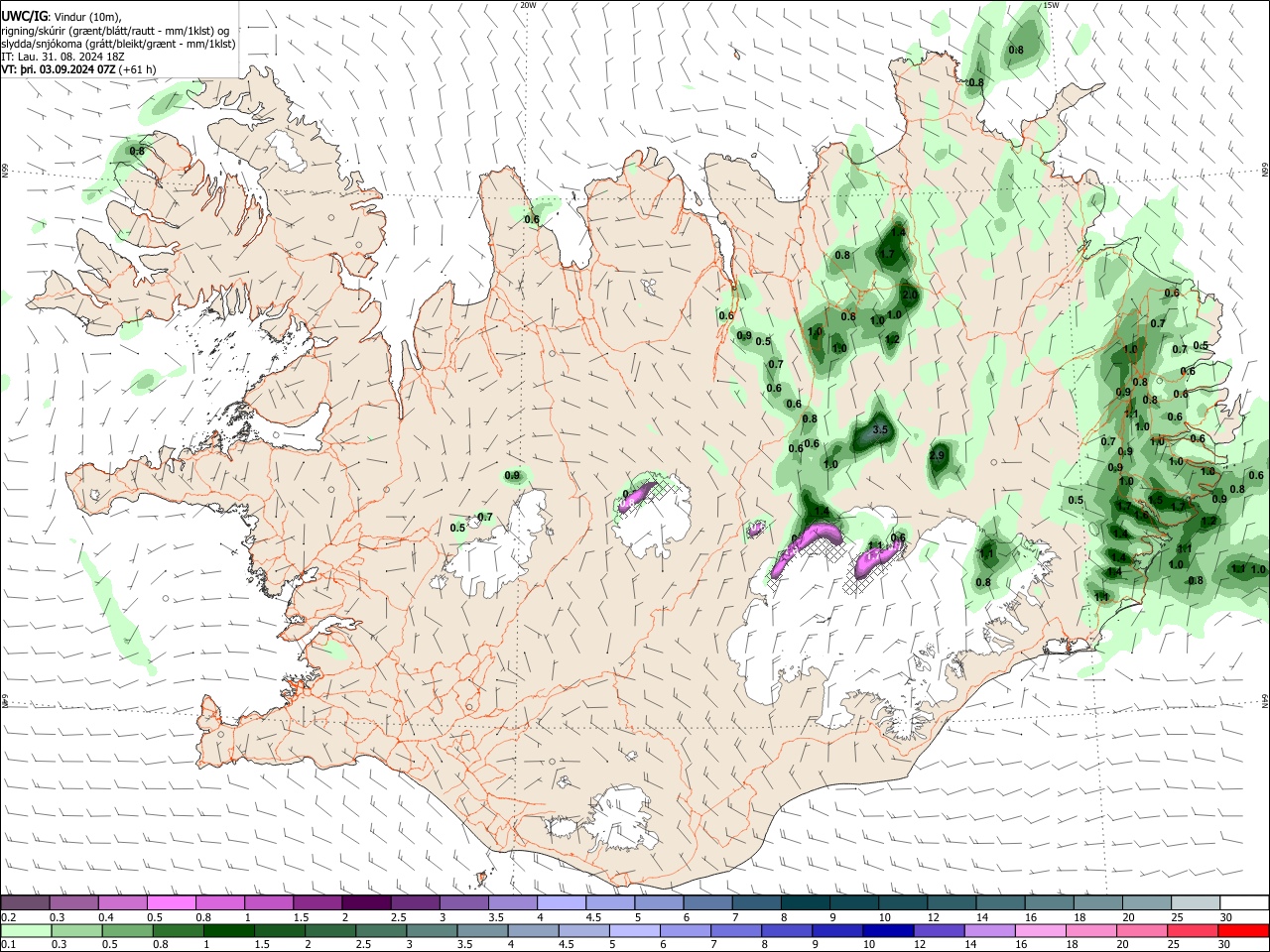The image size is (1270, 952).
Task: Click the "3.5" precipitation value on the map
Action: pos(879,430)
